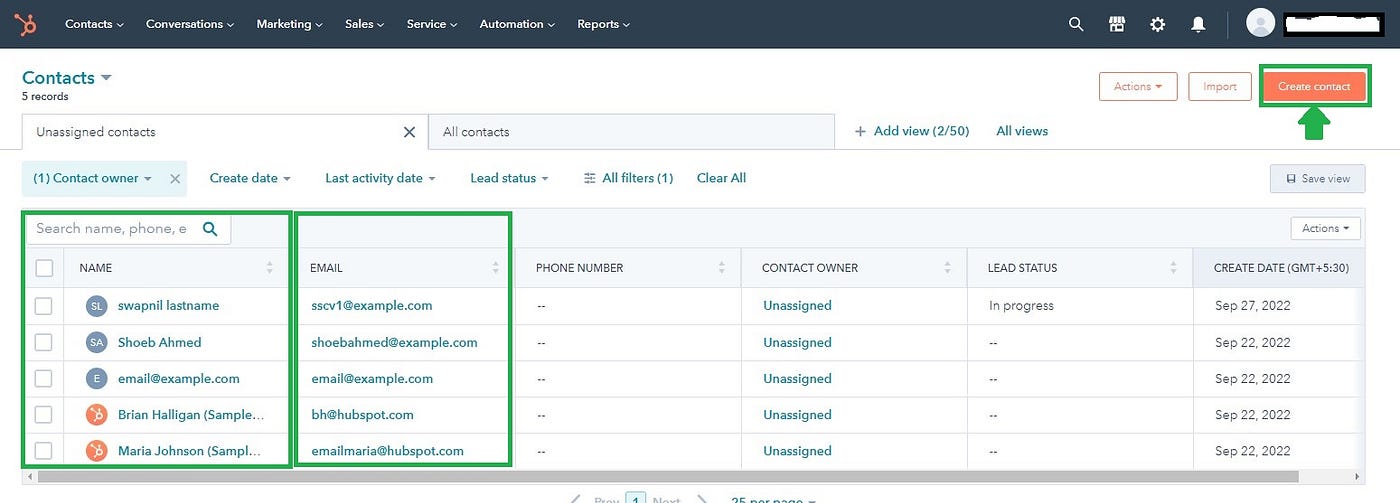
Task: Sort by PHONE NUMBER column arrows
Action: [722, 268]
